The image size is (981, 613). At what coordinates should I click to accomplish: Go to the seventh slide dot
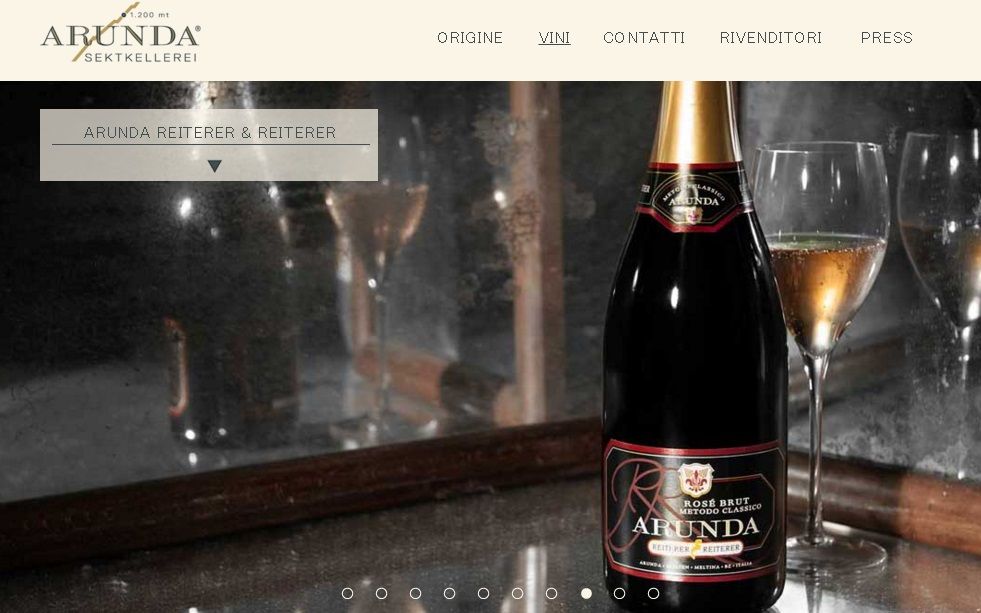pos(551,593)
